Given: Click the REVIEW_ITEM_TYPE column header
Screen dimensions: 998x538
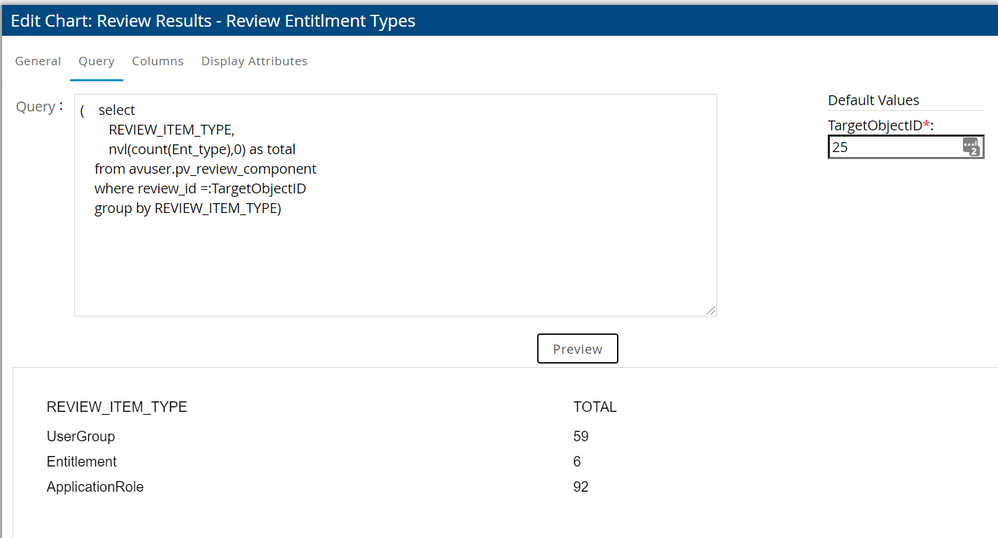Looking at the screenshot, I should click(x=117, y=407).
